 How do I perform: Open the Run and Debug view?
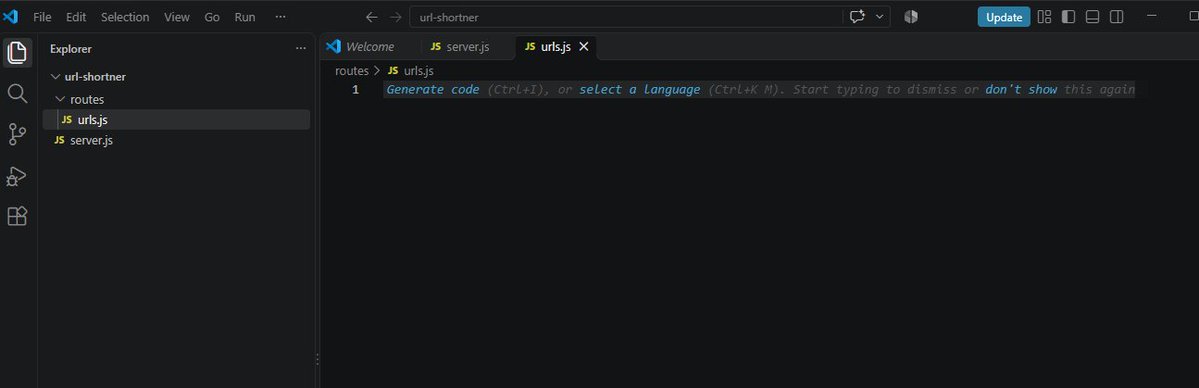point(17,176)
